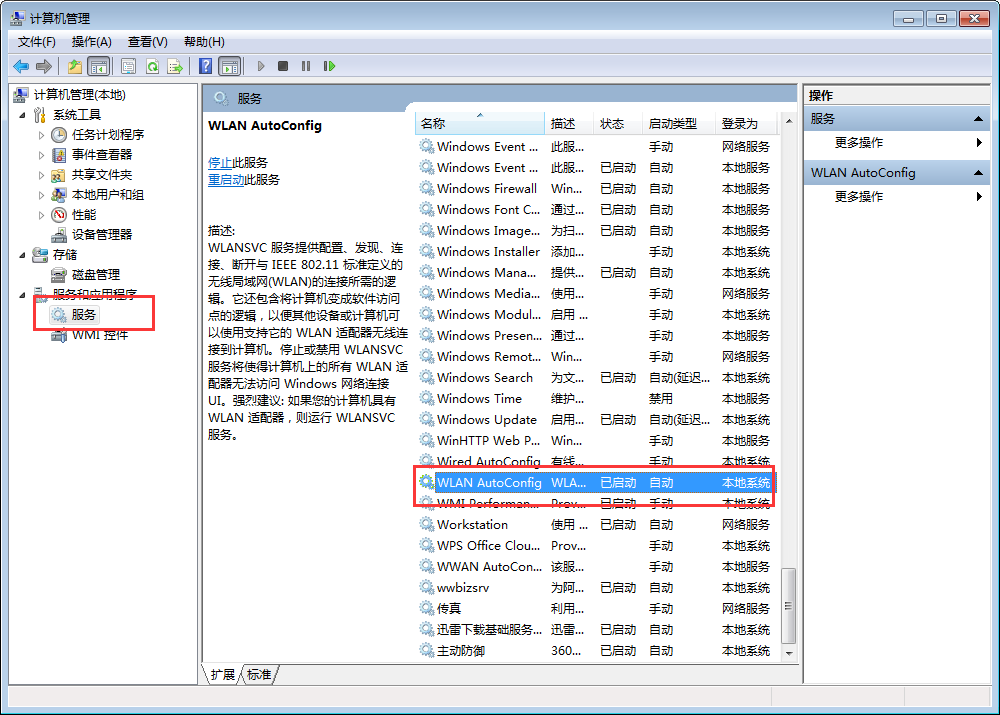This screenshot has height=715, width=1000.
Task: Click the Properties toolbar icon
Action: [x=128, y=66]
